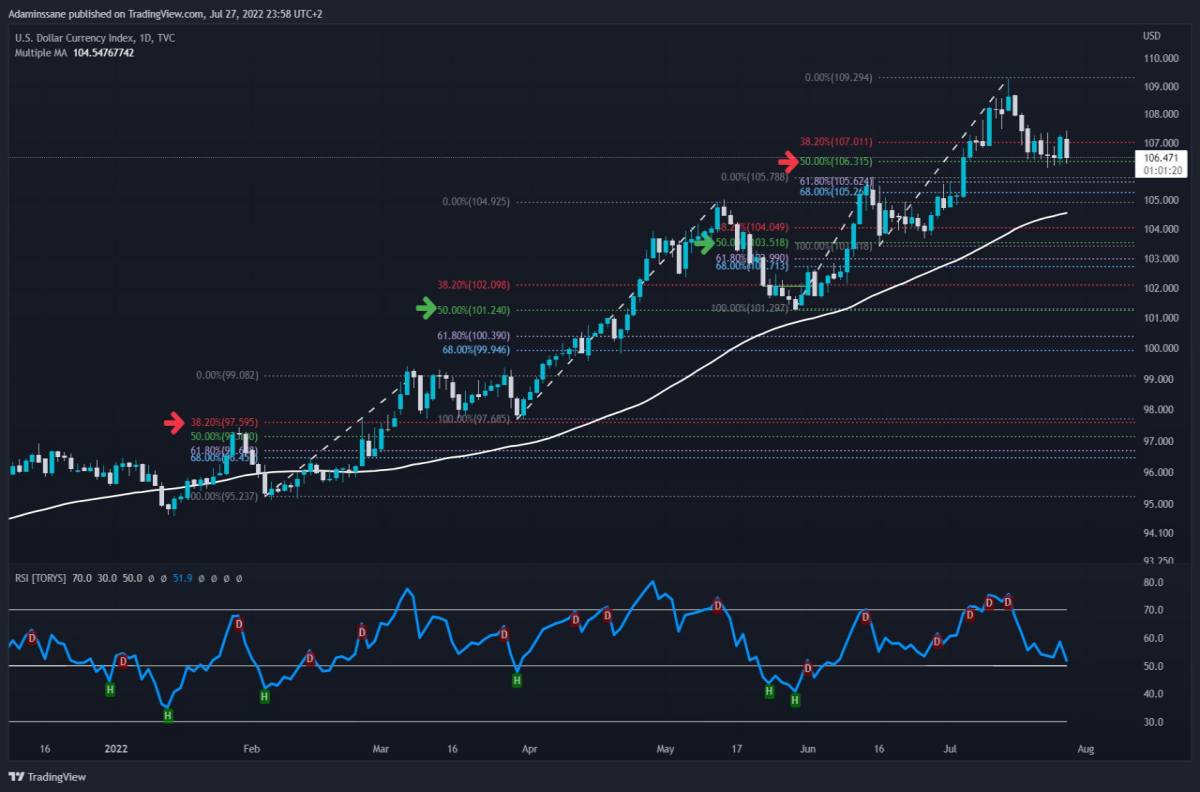Click the lowest green H marker on RSI

click(168, 715)
